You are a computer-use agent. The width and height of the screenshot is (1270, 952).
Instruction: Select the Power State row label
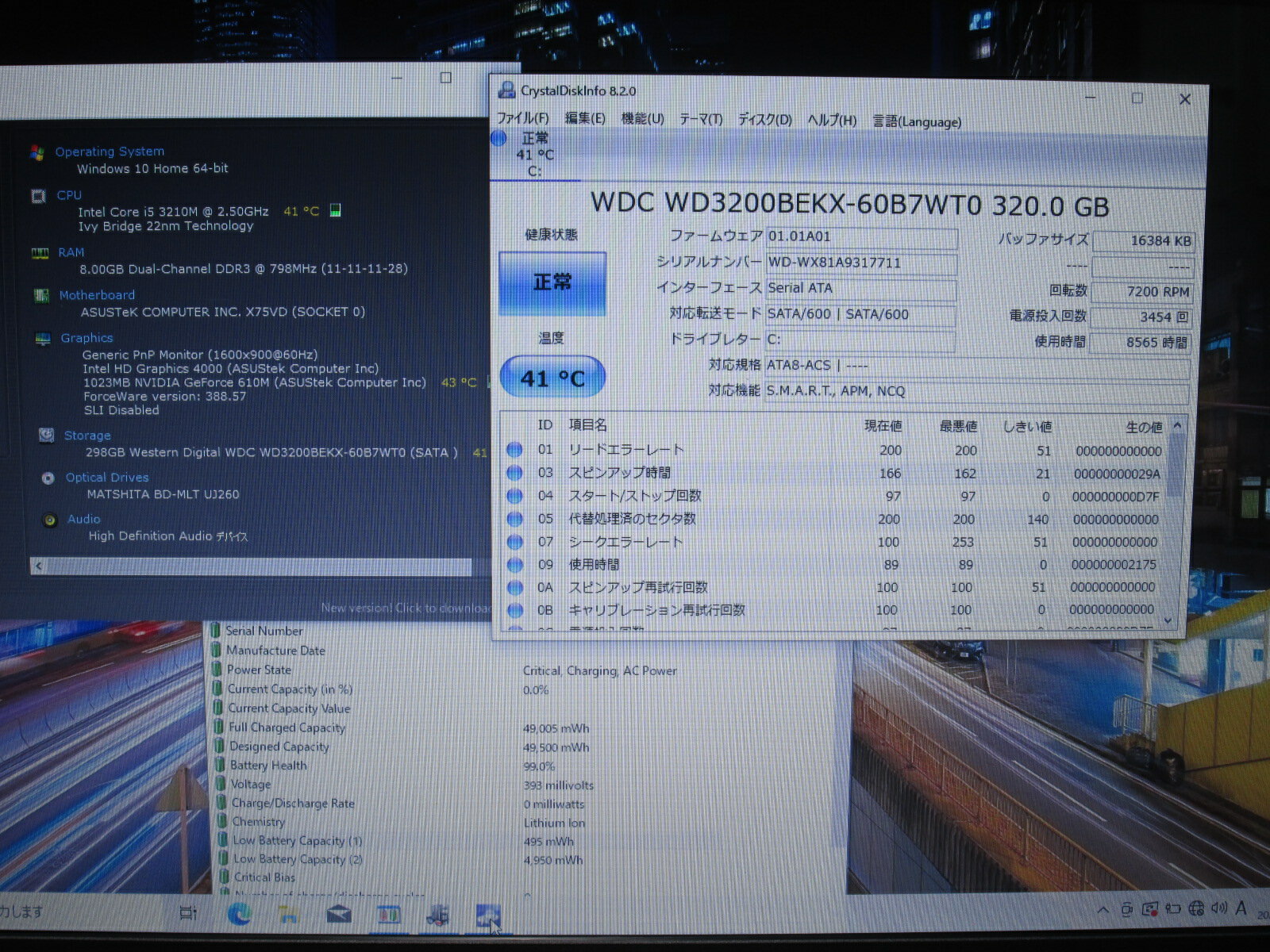point(259,670)
